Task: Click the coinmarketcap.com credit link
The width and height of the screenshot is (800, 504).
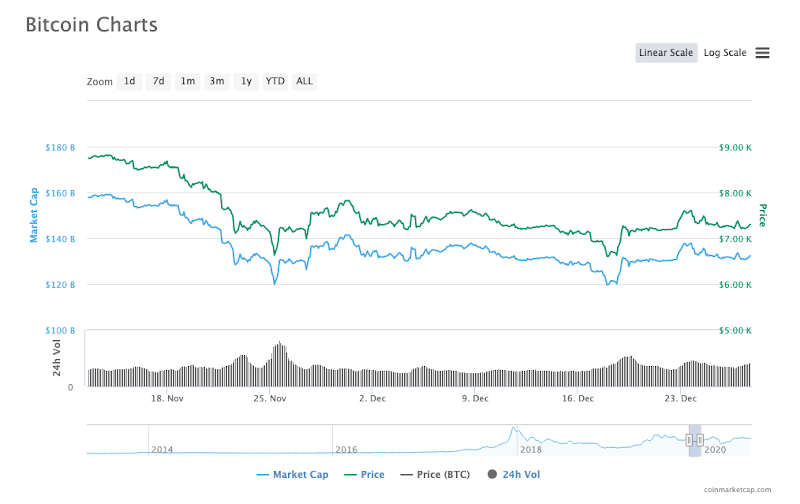Action: tap(737, 489)
